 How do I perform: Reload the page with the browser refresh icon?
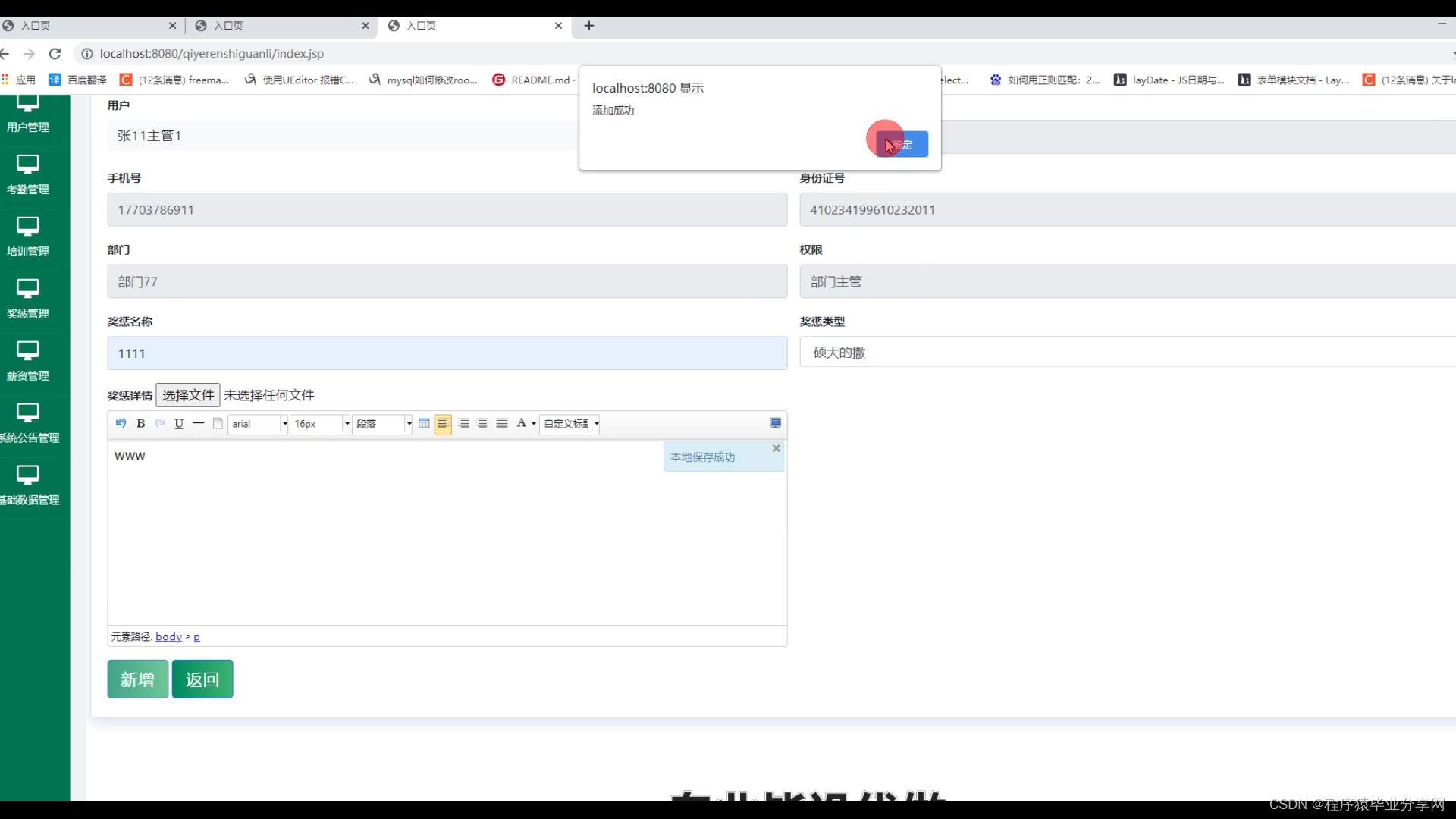(55, 54)
